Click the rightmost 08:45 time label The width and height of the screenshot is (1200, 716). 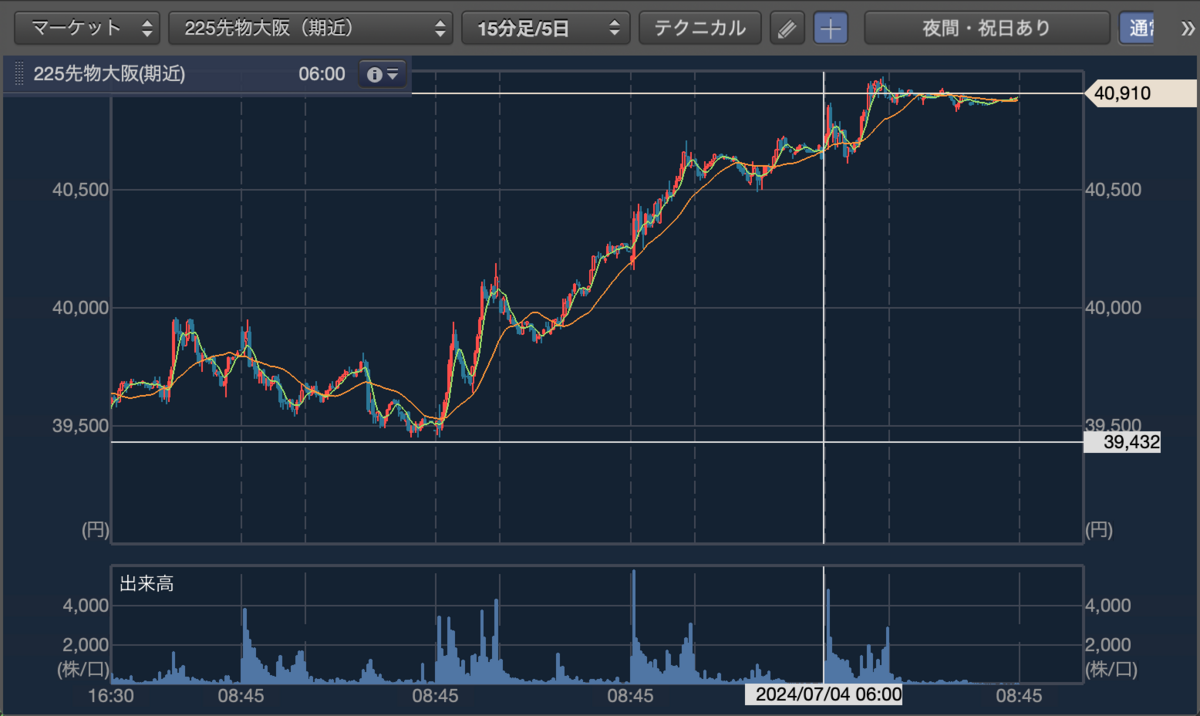click(1019, 694)
